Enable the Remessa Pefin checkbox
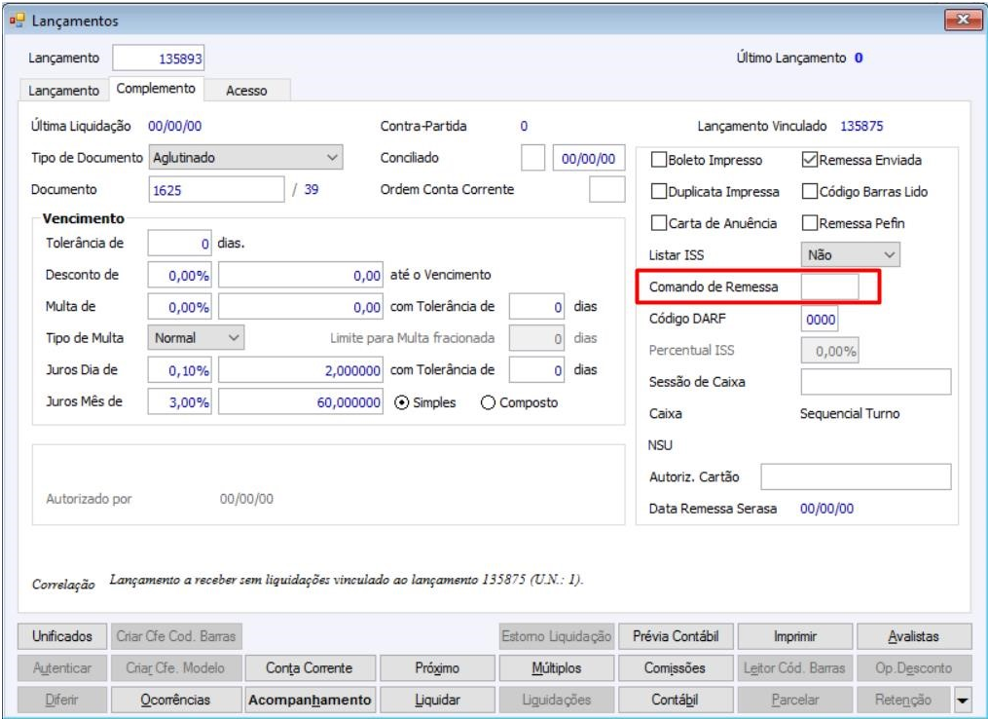 pyautogui.click(x=810, y=223)
